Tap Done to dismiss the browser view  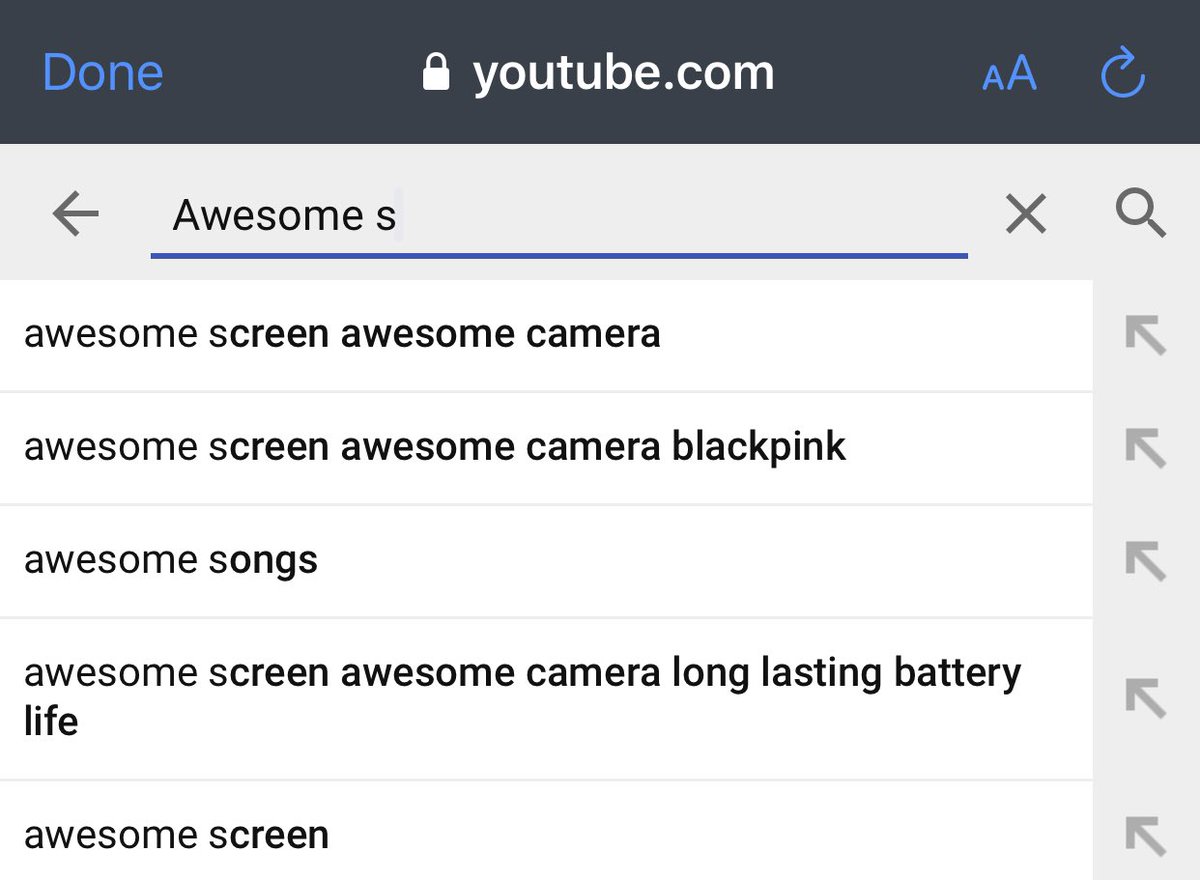tap(101, 71)
